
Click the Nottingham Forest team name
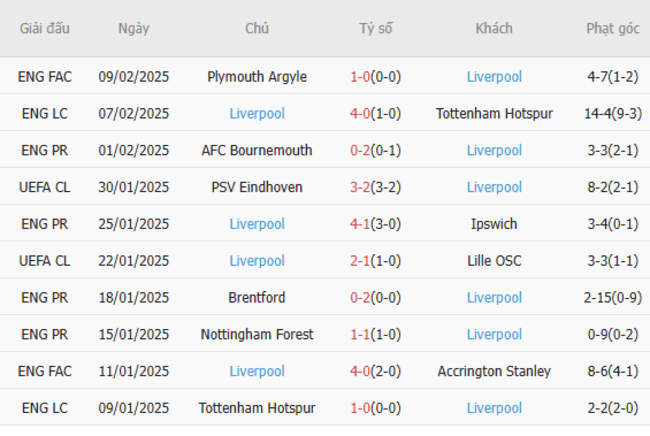[257, 334]
